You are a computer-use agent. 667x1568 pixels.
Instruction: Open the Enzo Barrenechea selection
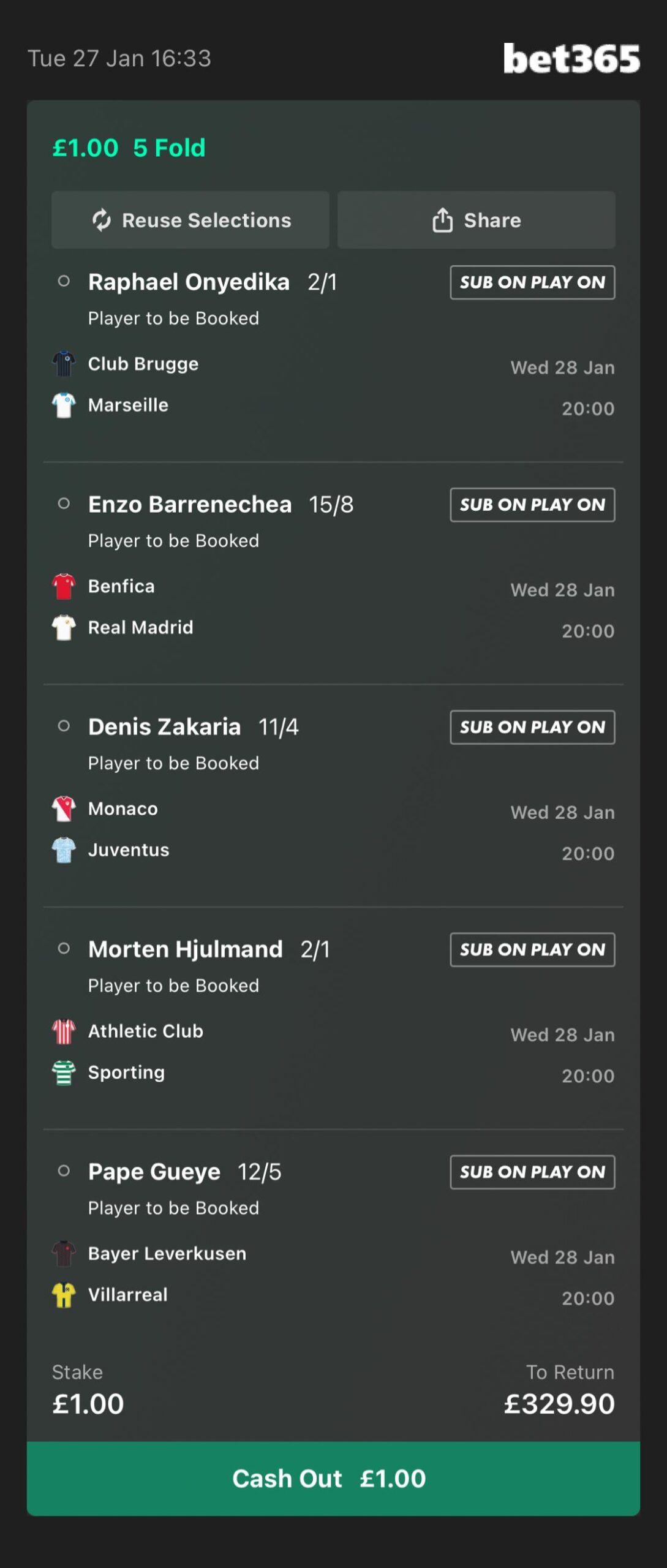[190, 505]
